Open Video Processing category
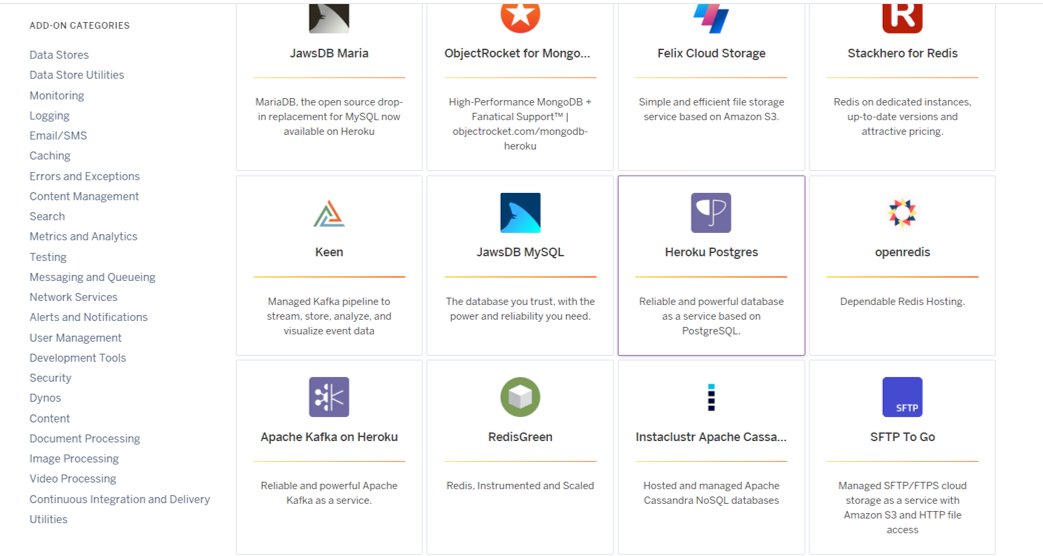Viewport: 1043px width, 556px height. [73, 478]
